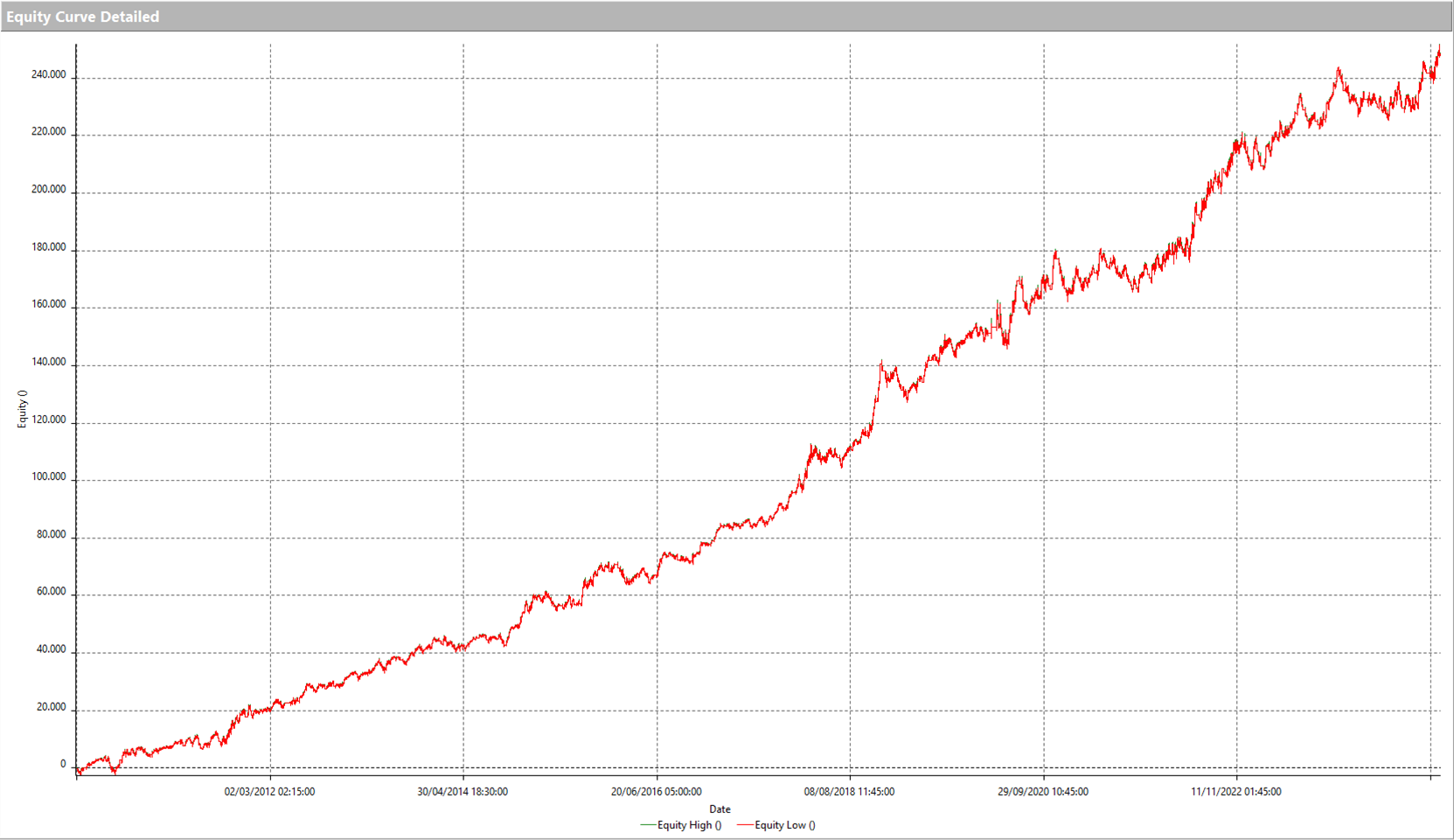Click the 30/04/2014 18:30:00 date label
Screen dimensions: 1454x840
point(463,792)
